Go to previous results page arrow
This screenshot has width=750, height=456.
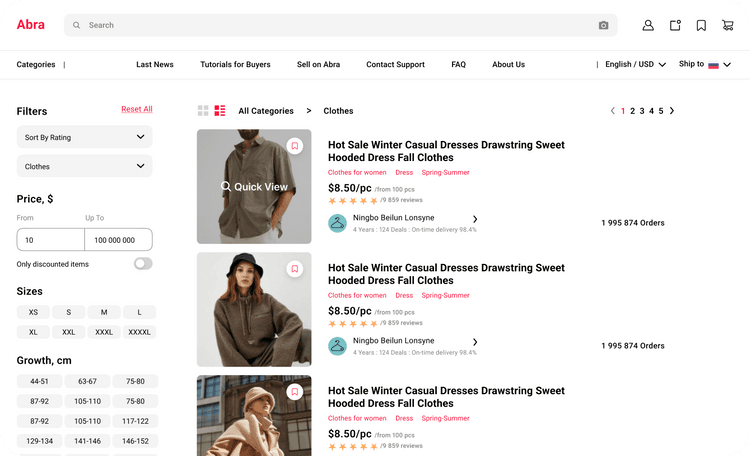[613, 111]
